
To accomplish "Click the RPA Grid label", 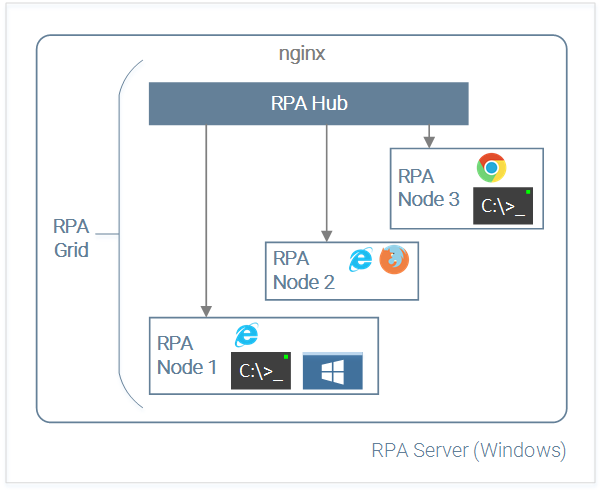I will [x=71, y=238].
